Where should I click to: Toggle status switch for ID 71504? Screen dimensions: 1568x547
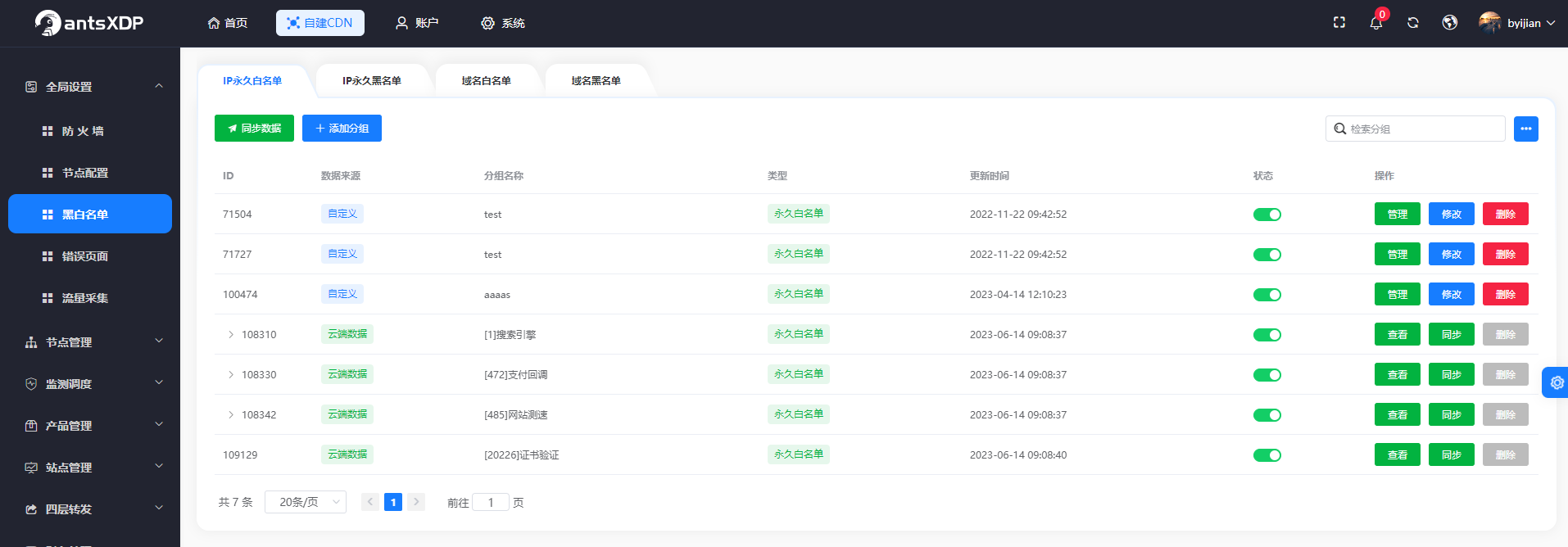[1267, 215]
